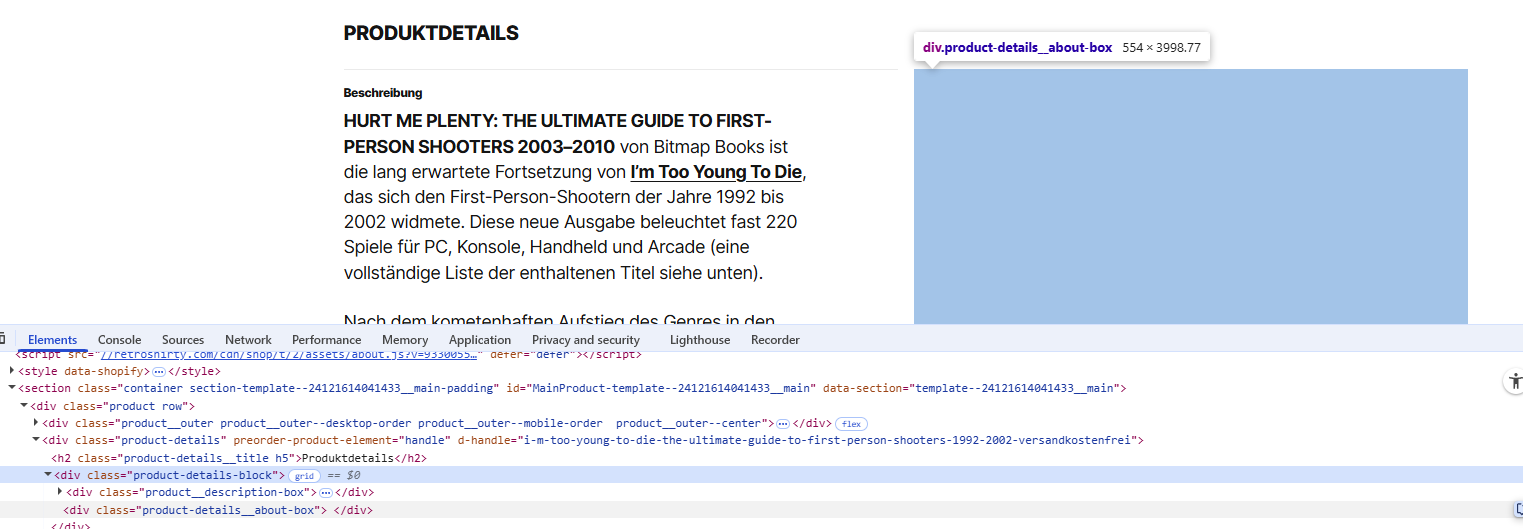Image resolution: width=1523 pixels, height=529 pixels.
Task: Expand ellipsis after product__outer--center div
Action: [783, 424]
